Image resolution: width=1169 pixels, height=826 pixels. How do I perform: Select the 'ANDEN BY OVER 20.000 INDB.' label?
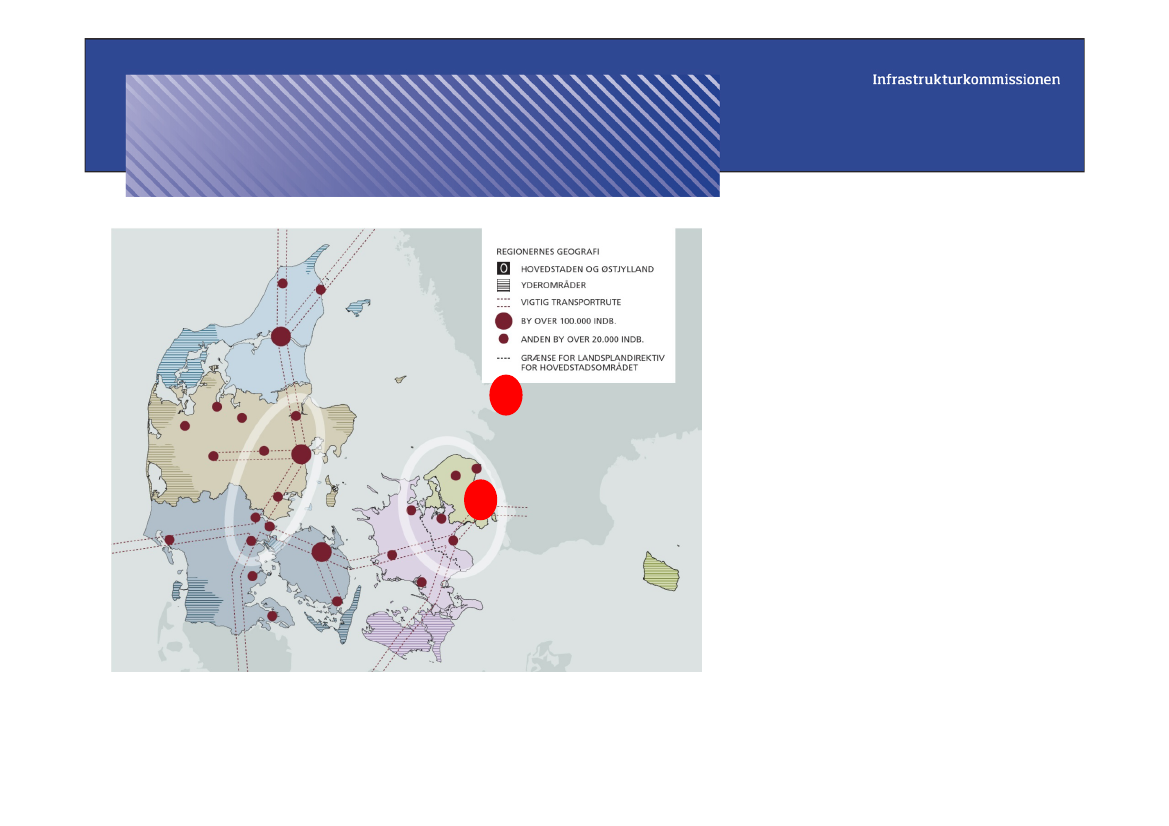click(x=582, y=339)
